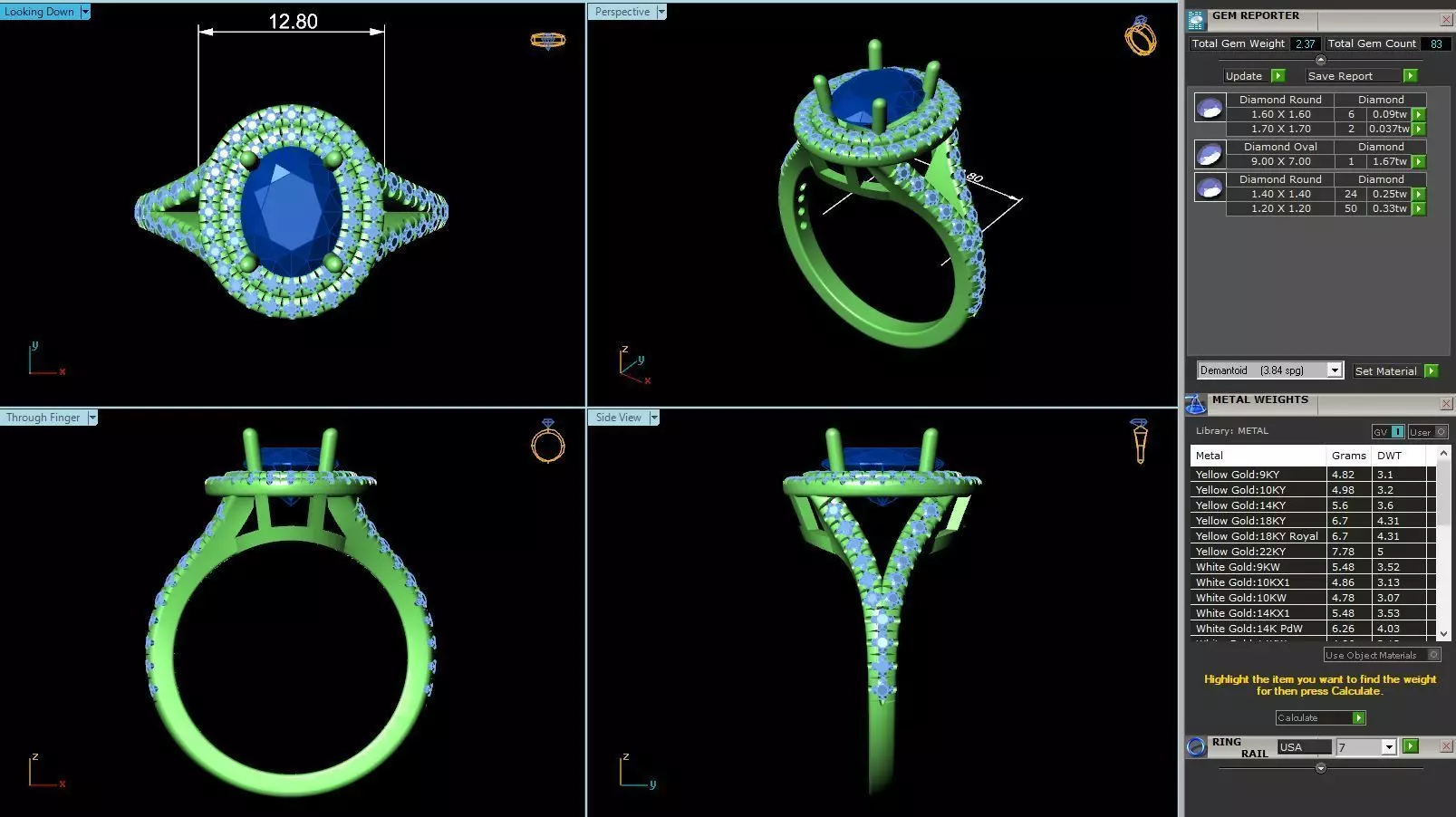Open the Looking Down view dropdown
1456x817 pixels.
pyautogui.click(x=85, y=12)
